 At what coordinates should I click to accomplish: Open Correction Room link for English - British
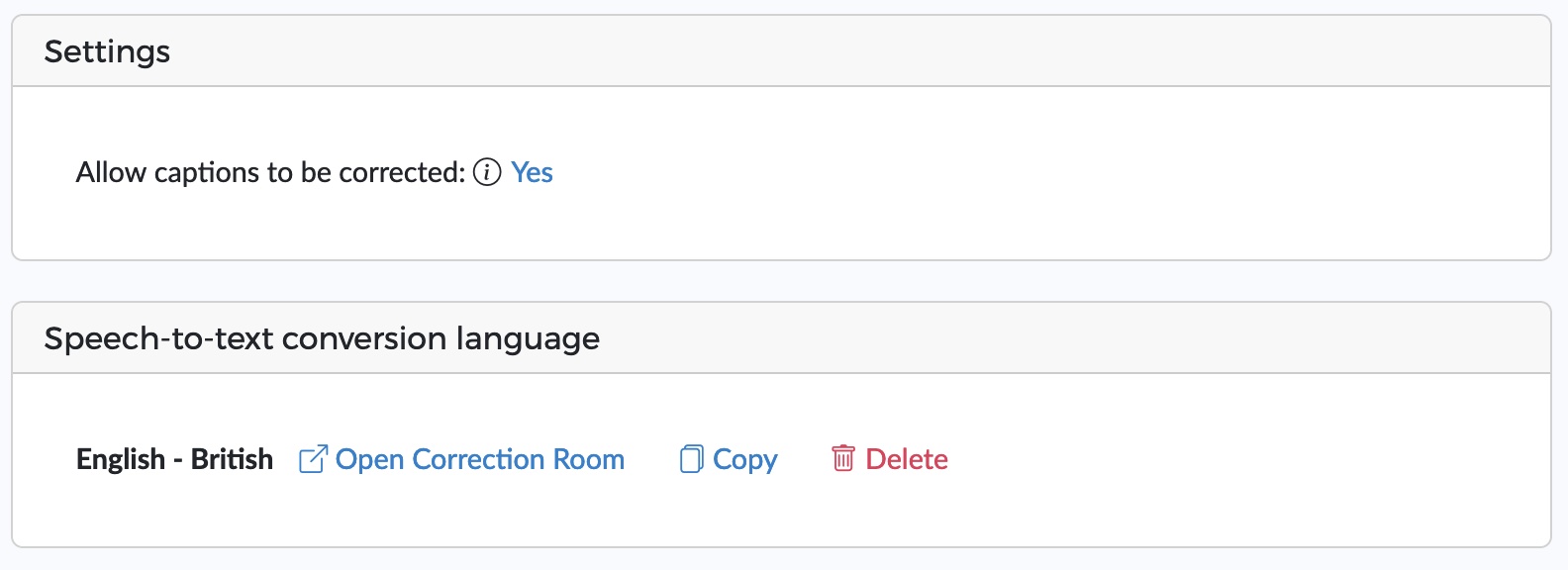[461, 459]
